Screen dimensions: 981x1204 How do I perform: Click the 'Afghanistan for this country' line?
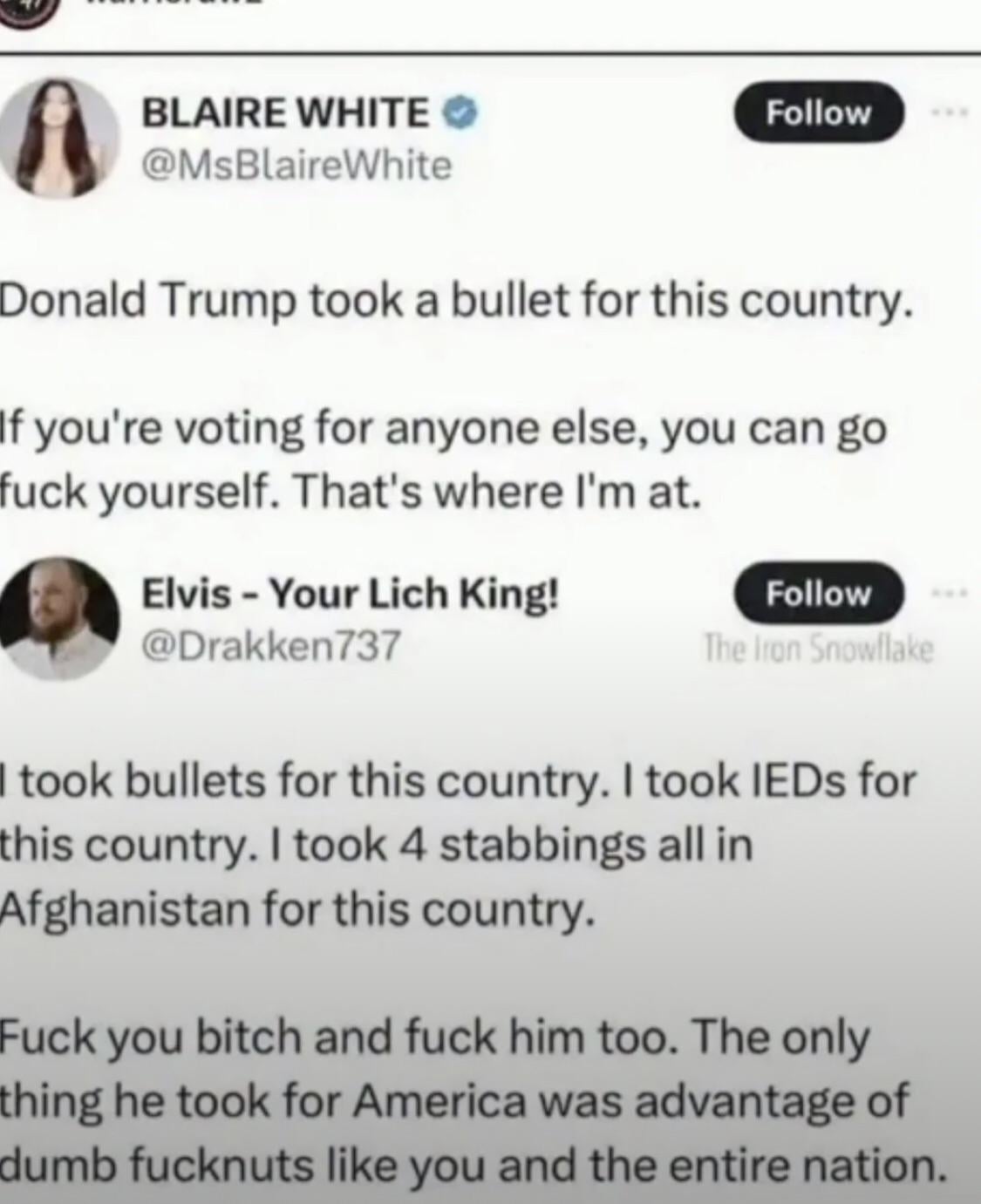(x=297, y=908)
